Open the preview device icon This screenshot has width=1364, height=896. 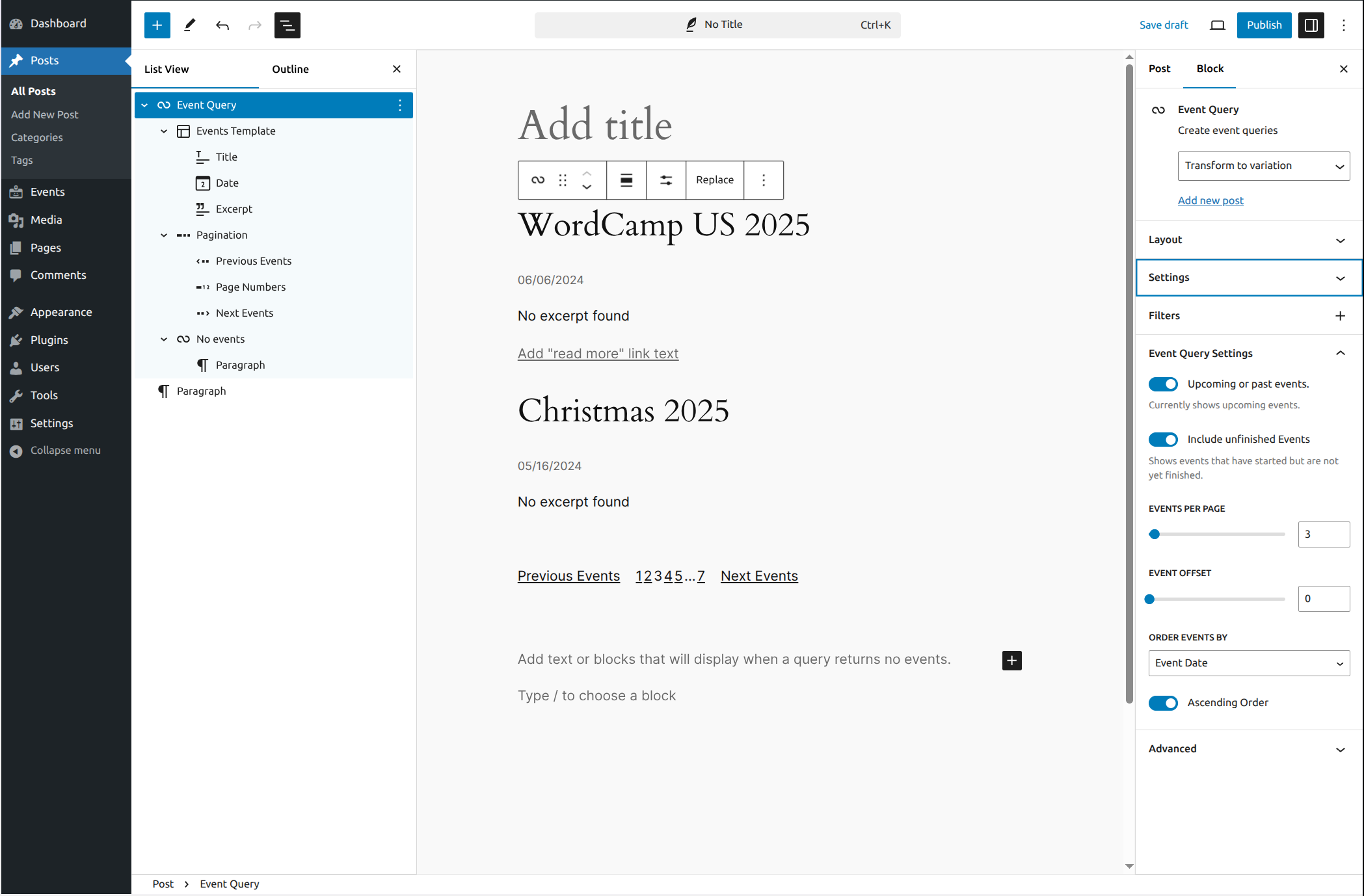click(1218, 25)
